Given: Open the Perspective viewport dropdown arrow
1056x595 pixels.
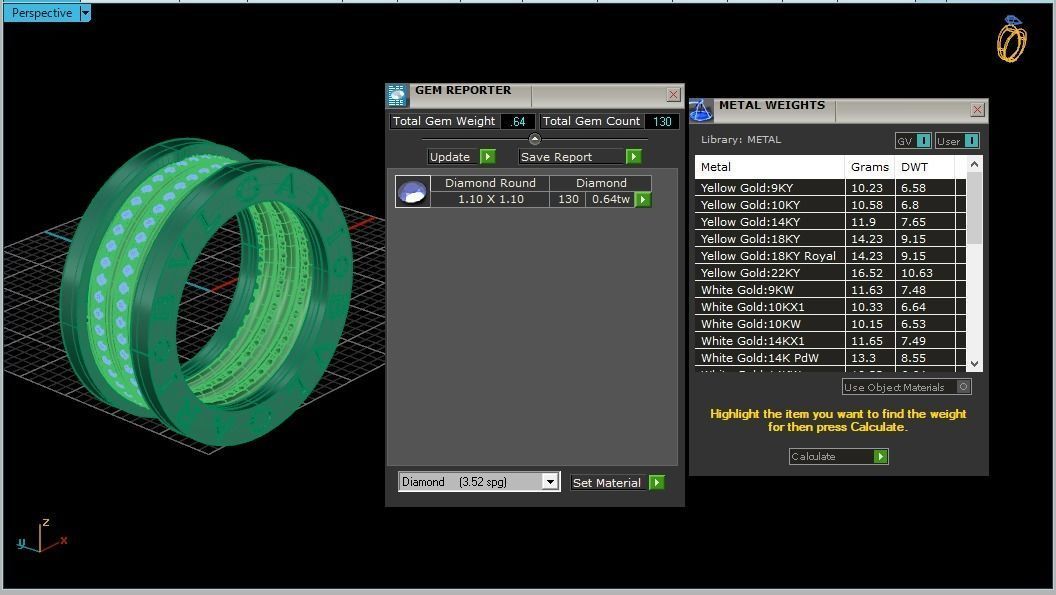Looking at the screenshot, I should 85,13.
